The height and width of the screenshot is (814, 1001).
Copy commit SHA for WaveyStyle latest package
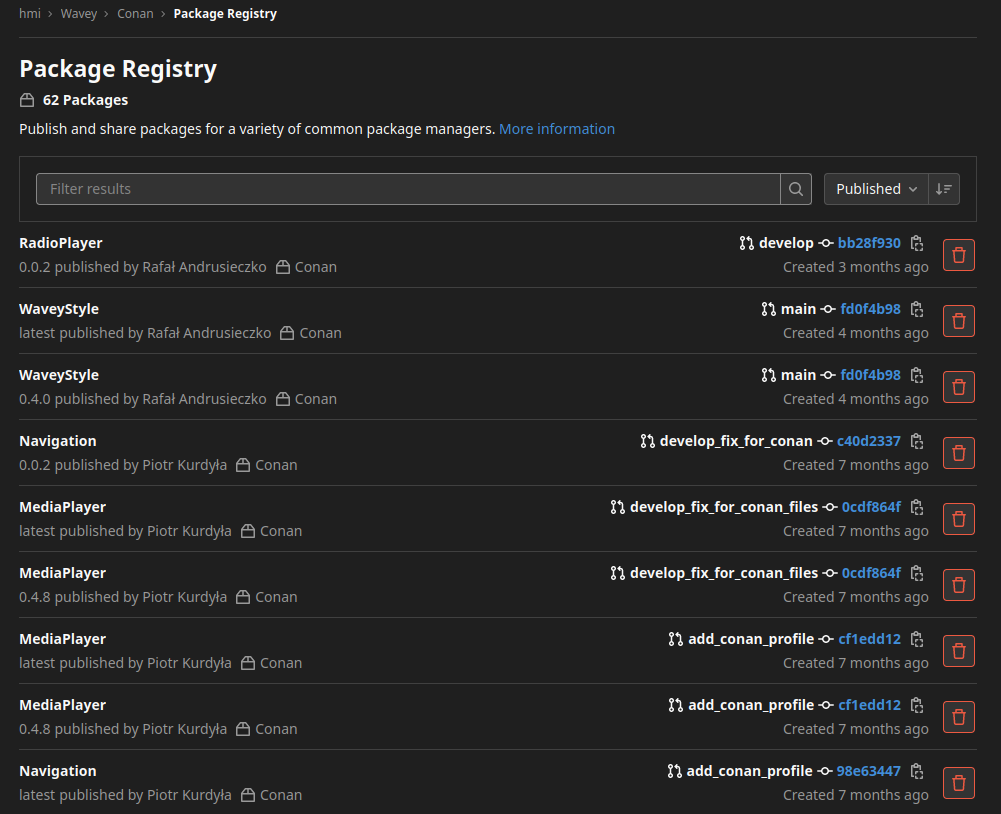tap(917, 308)
